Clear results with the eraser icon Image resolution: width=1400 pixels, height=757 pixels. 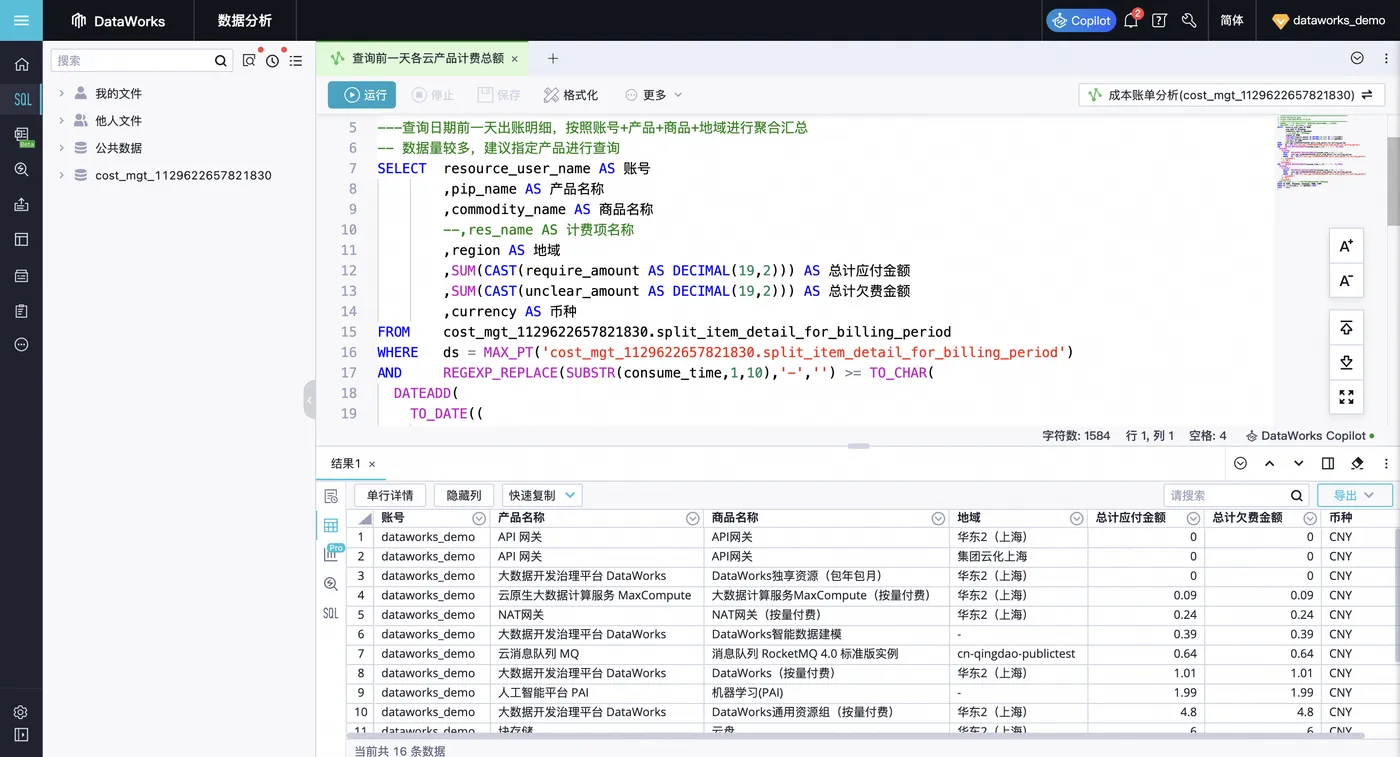click(x=1357, y=463)
